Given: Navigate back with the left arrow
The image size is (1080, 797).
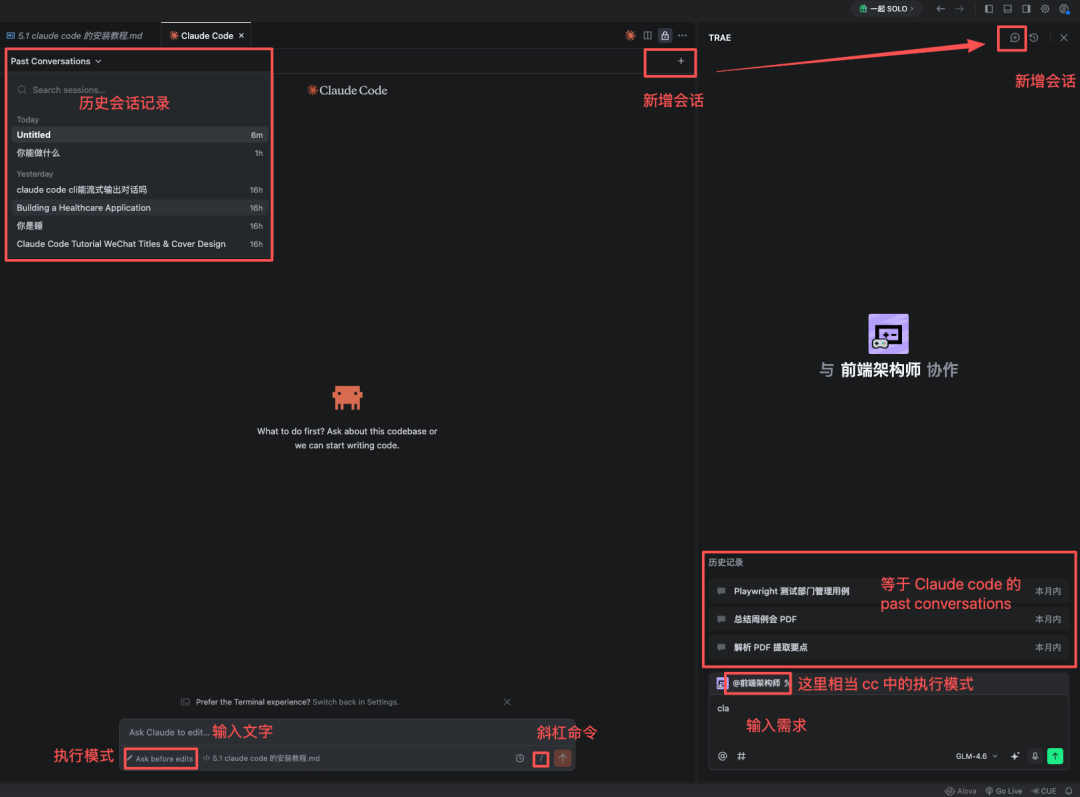Looking at the screenshot, I should 940,9.
